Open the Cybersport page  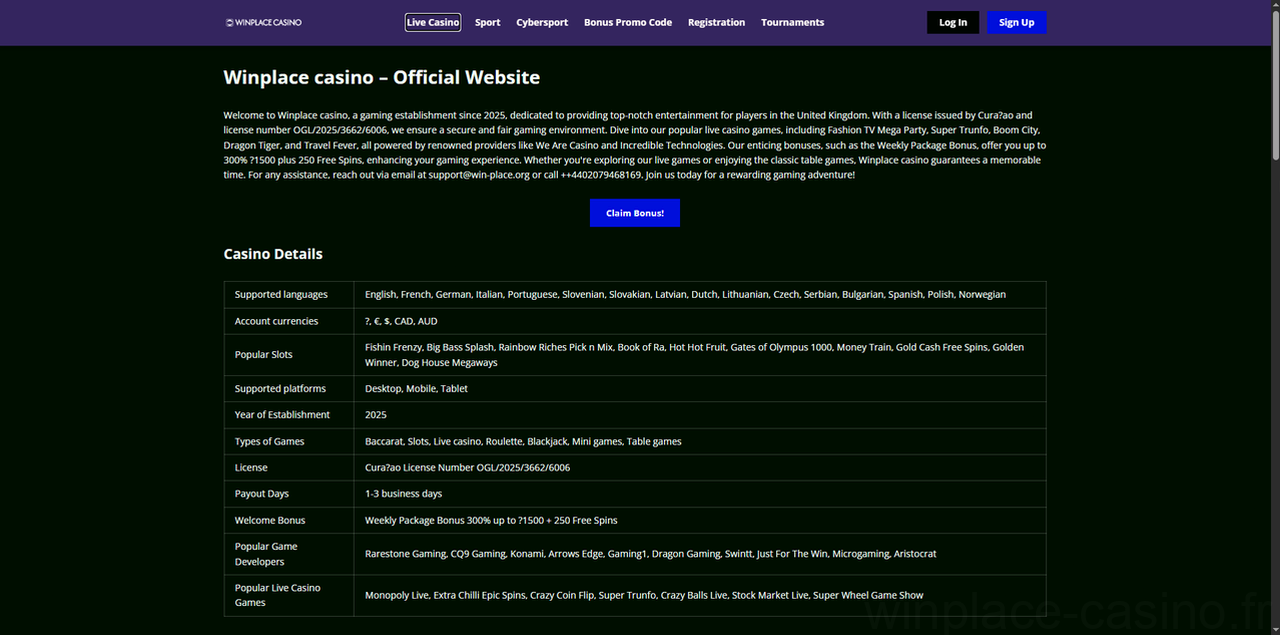coord(542,22)
